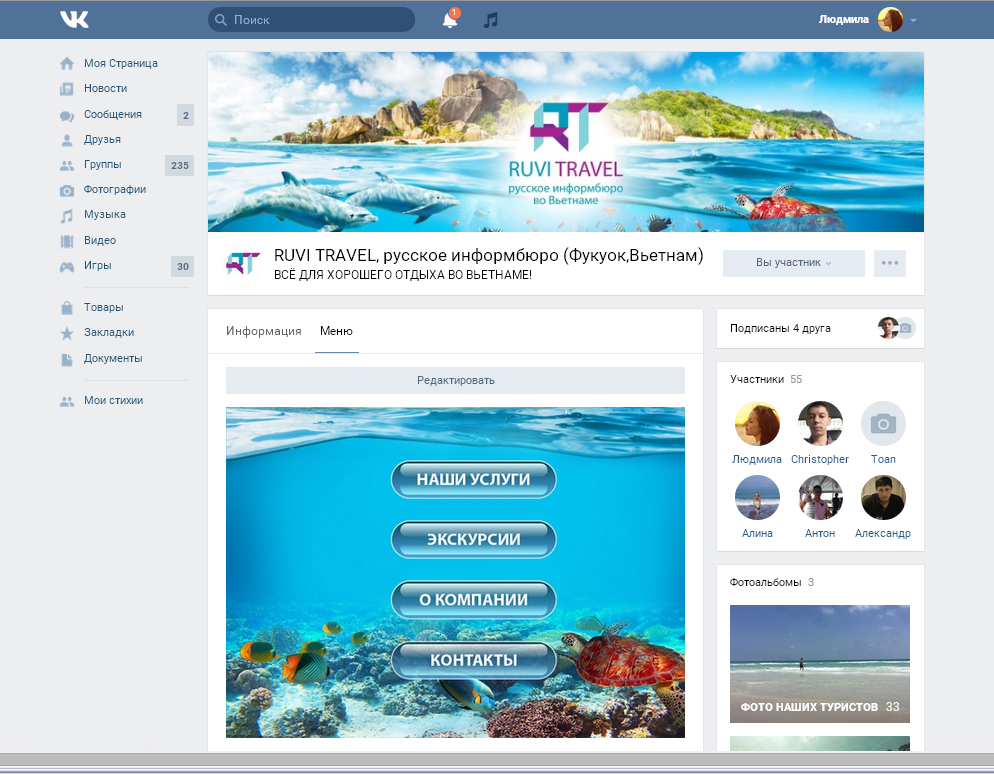Click the groups counter badge 235
994x774 pixels.
pyautogui.click(x=179, y=165)
